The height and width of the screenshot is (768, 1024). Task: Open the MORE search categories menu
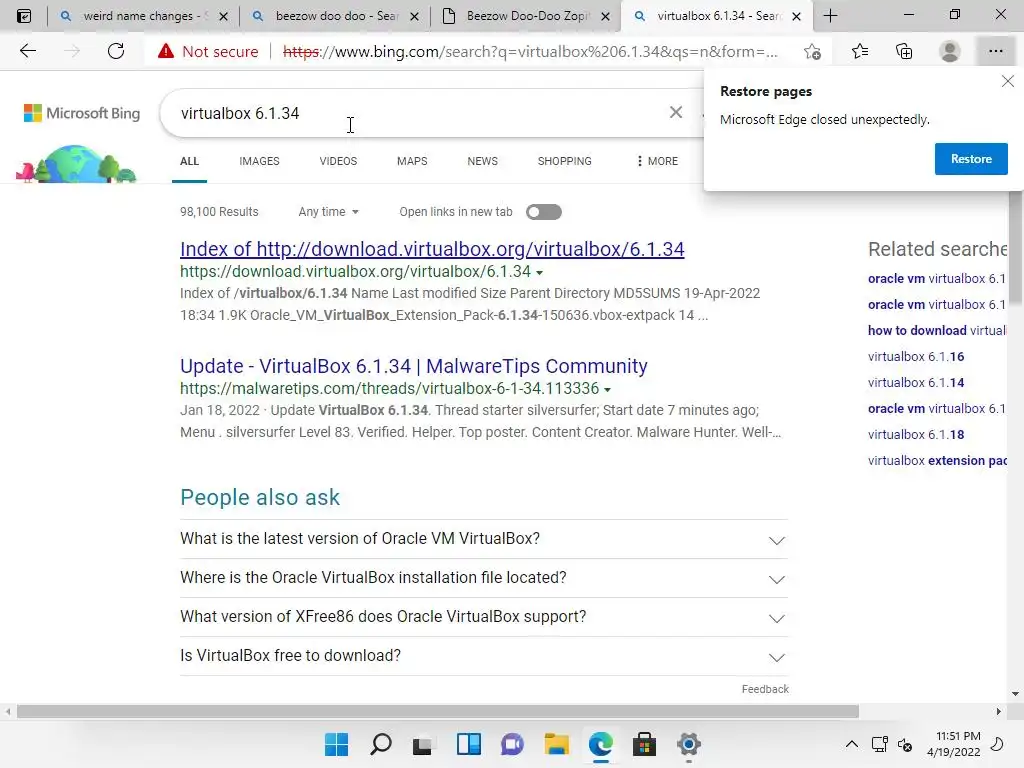[x=657, y=161]
